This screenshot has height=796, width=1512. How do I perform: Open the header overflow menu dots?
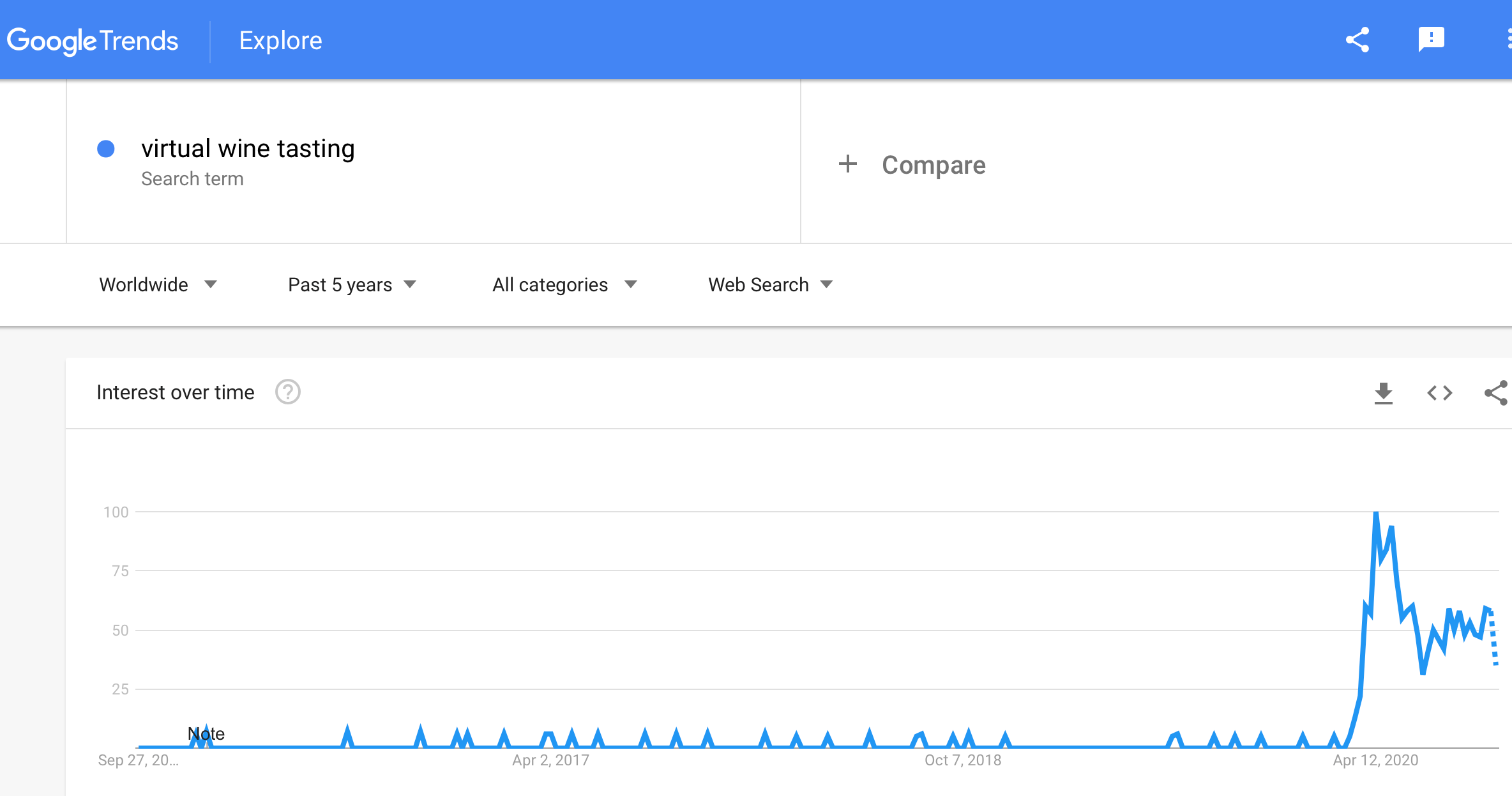[x=1508, y=40]
